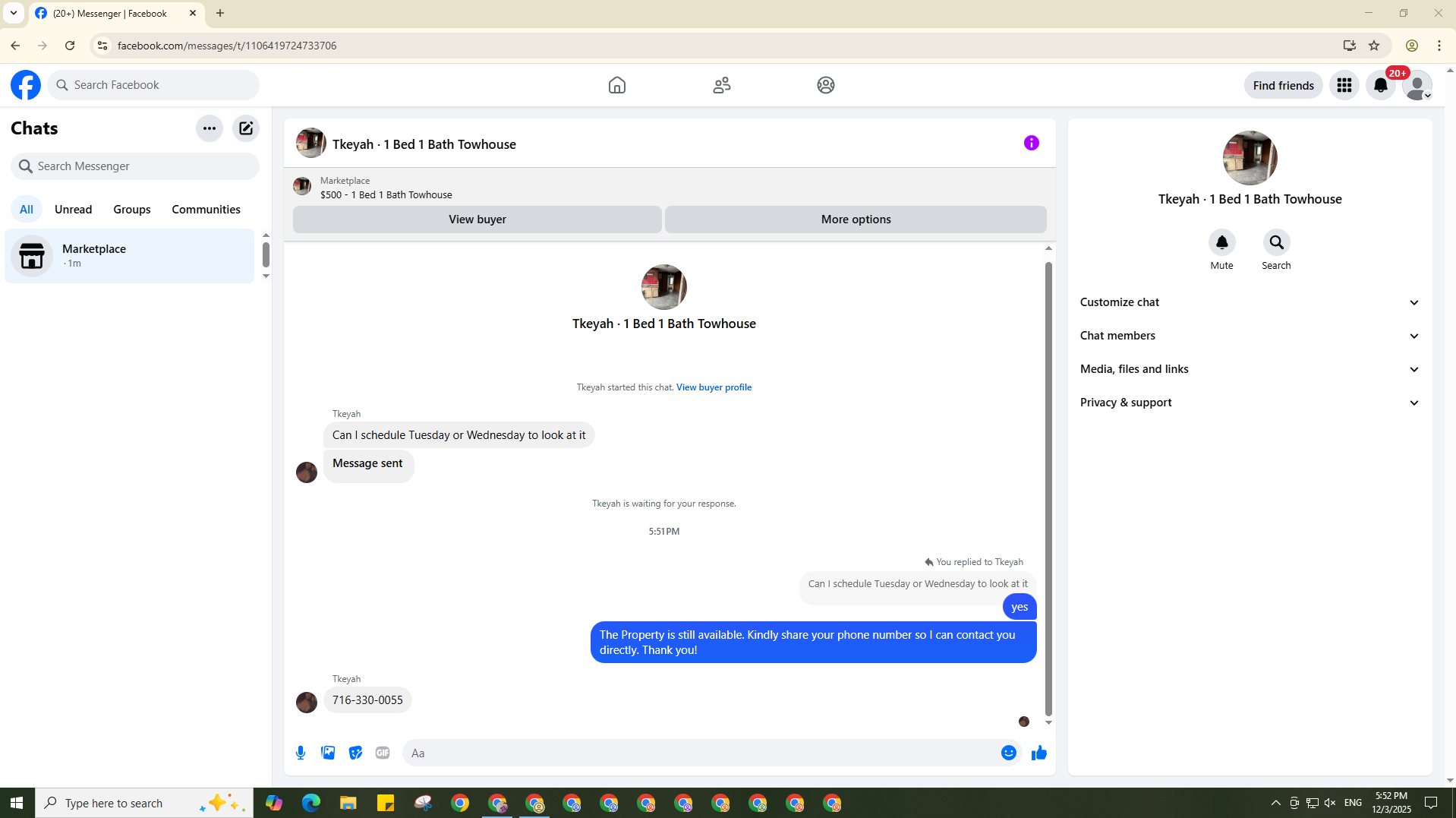
Task: Click the page scrollbar down arrow
Action: click(1450, 780)
